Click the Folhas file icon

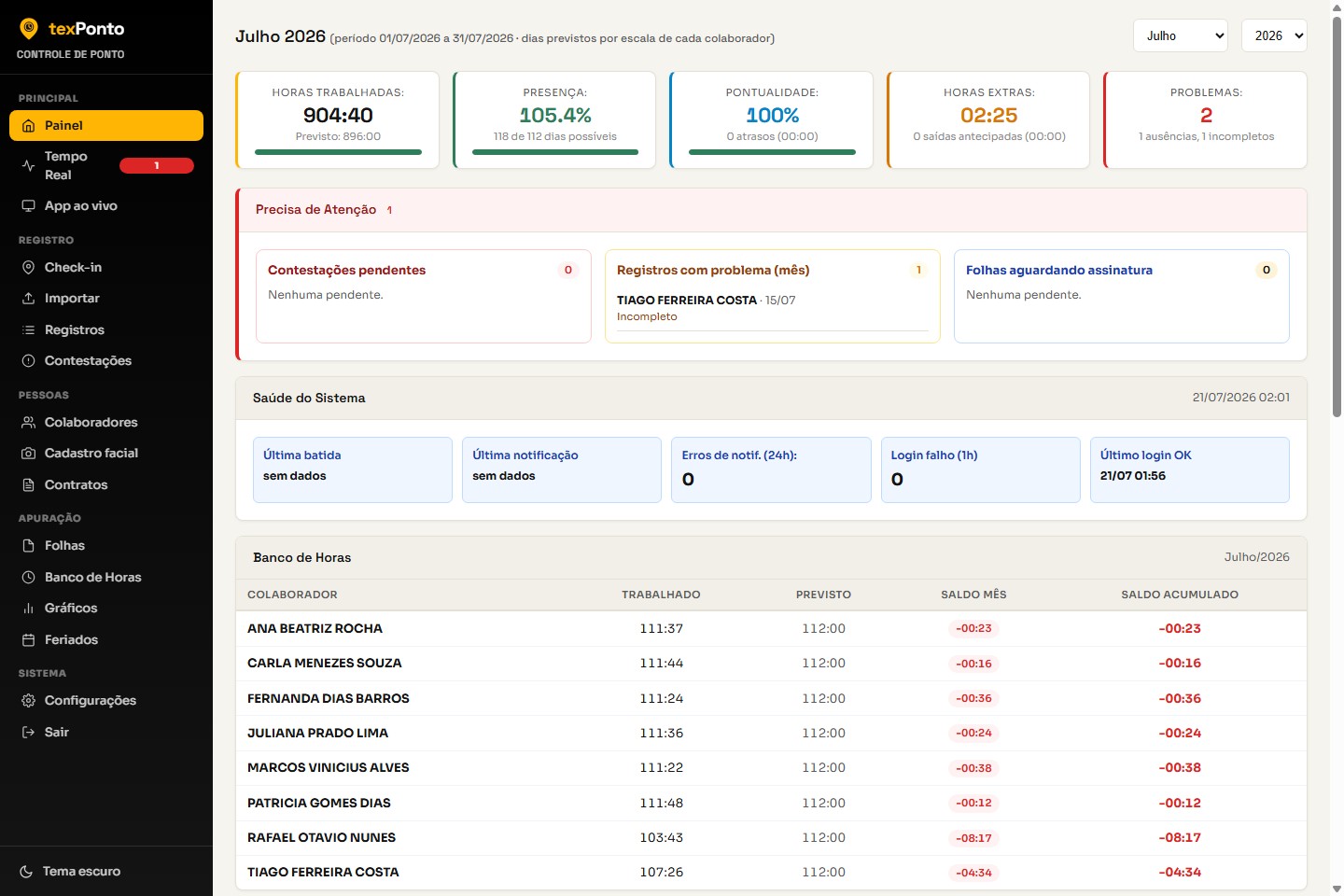[x=28, y=546]
